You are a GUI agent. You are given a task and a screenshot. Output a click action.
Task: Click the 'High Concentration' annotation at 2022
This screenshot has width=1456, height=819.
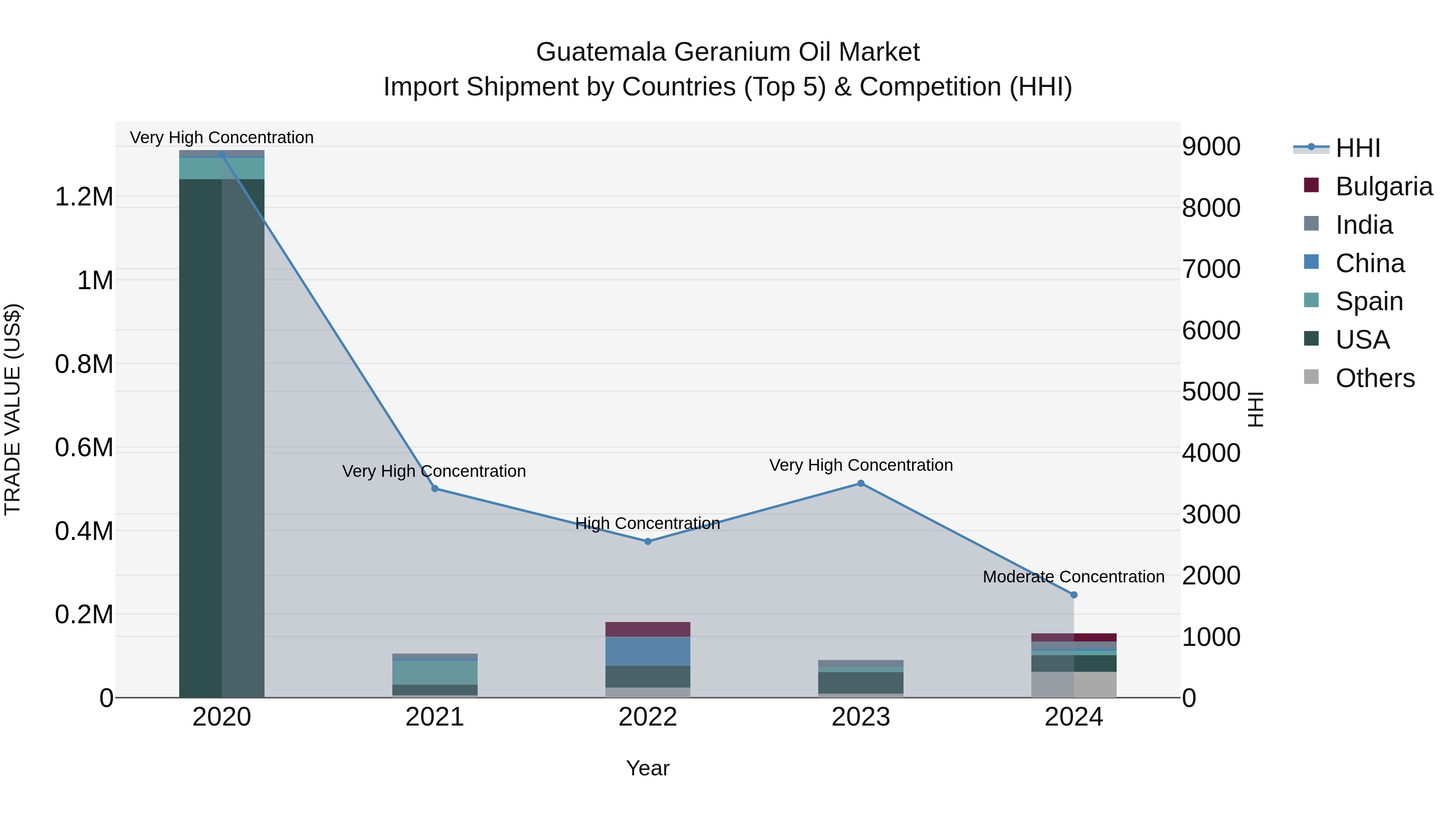point(648,523)
